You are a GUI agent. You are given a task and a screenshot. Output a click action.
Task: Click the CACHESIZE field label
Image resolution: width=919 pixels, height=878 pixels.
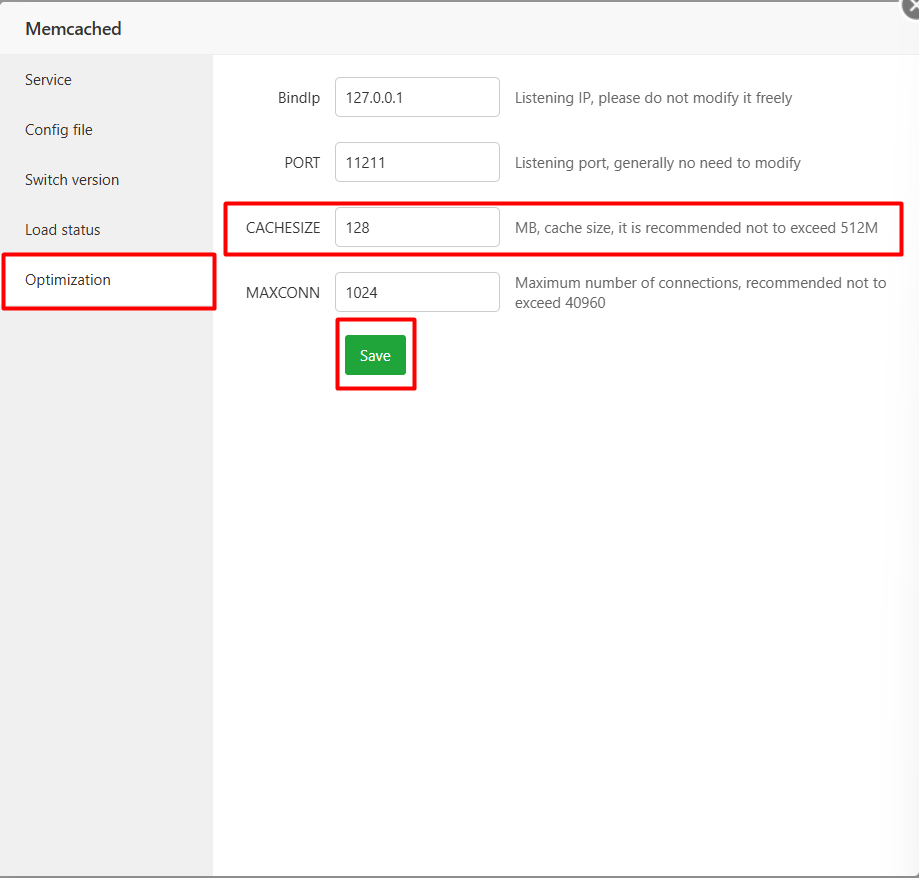pyautogui.click(x=282, y=227)
